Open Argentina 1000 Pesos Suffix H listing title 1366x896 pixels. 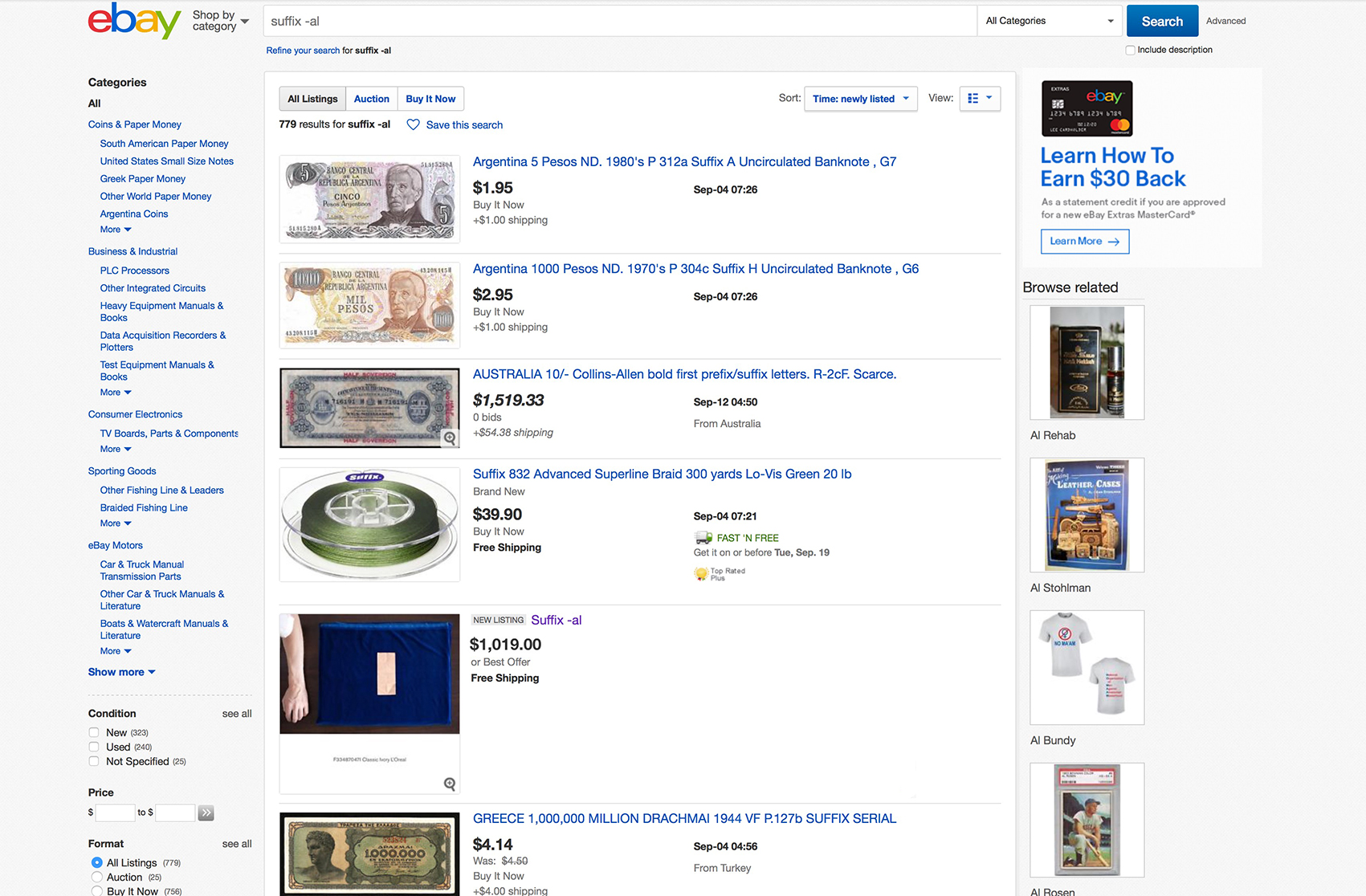point(695,269)
